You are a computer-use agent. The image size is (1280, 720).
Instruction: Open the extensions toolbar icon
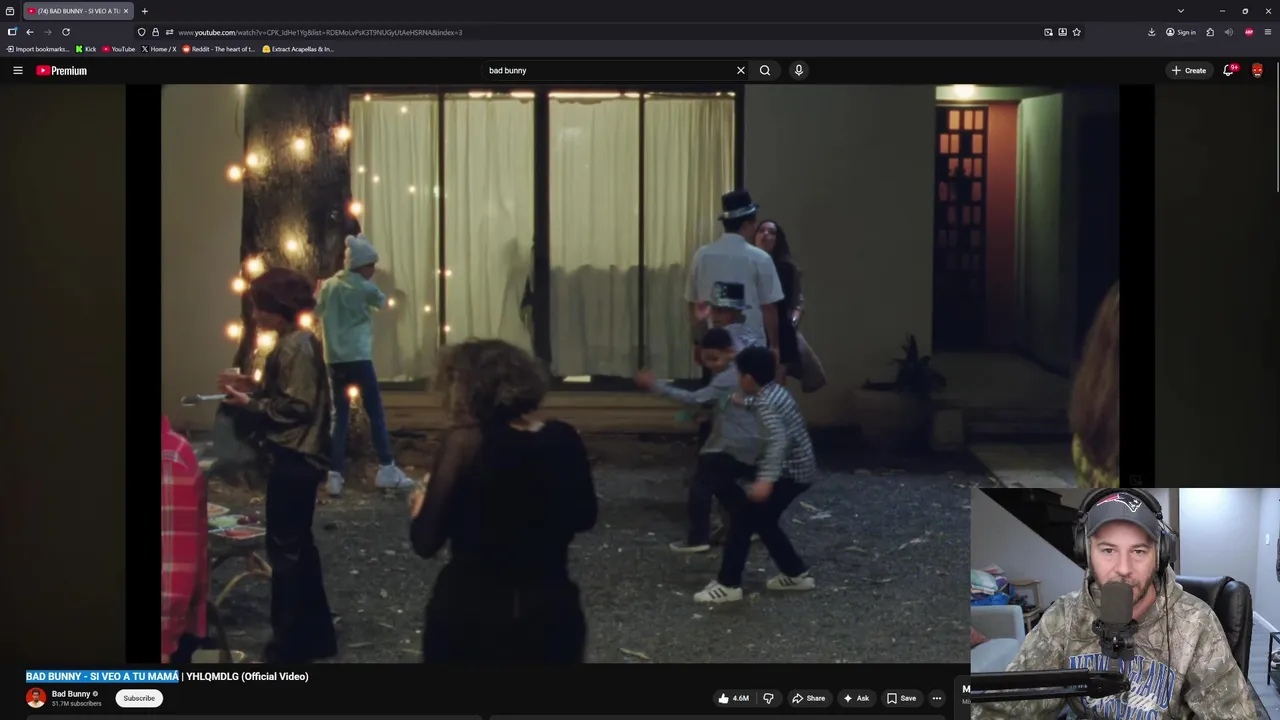[x=1210, y=32]
